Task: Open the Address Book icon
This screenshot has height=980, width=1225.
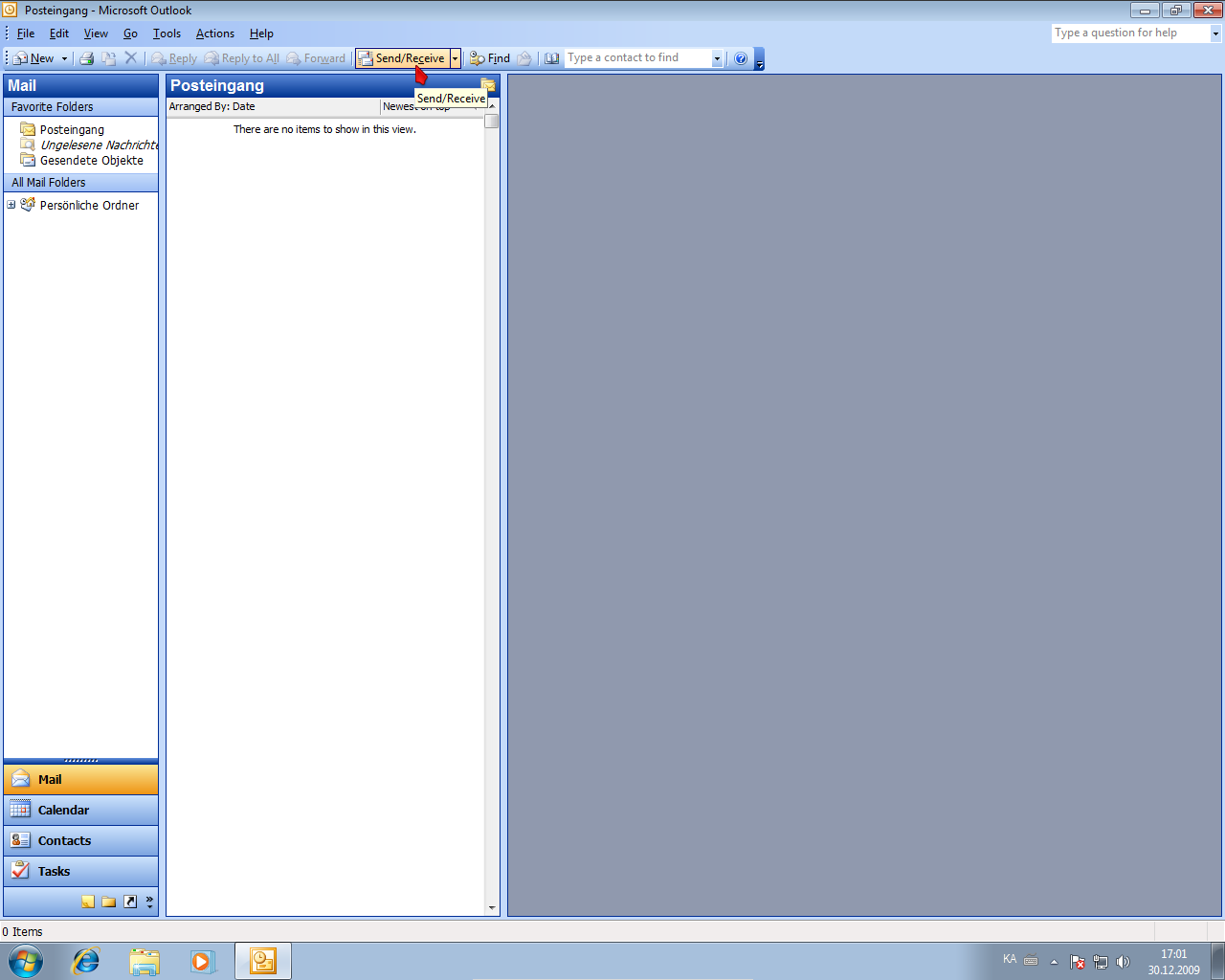Action: (x=552, y=58)
